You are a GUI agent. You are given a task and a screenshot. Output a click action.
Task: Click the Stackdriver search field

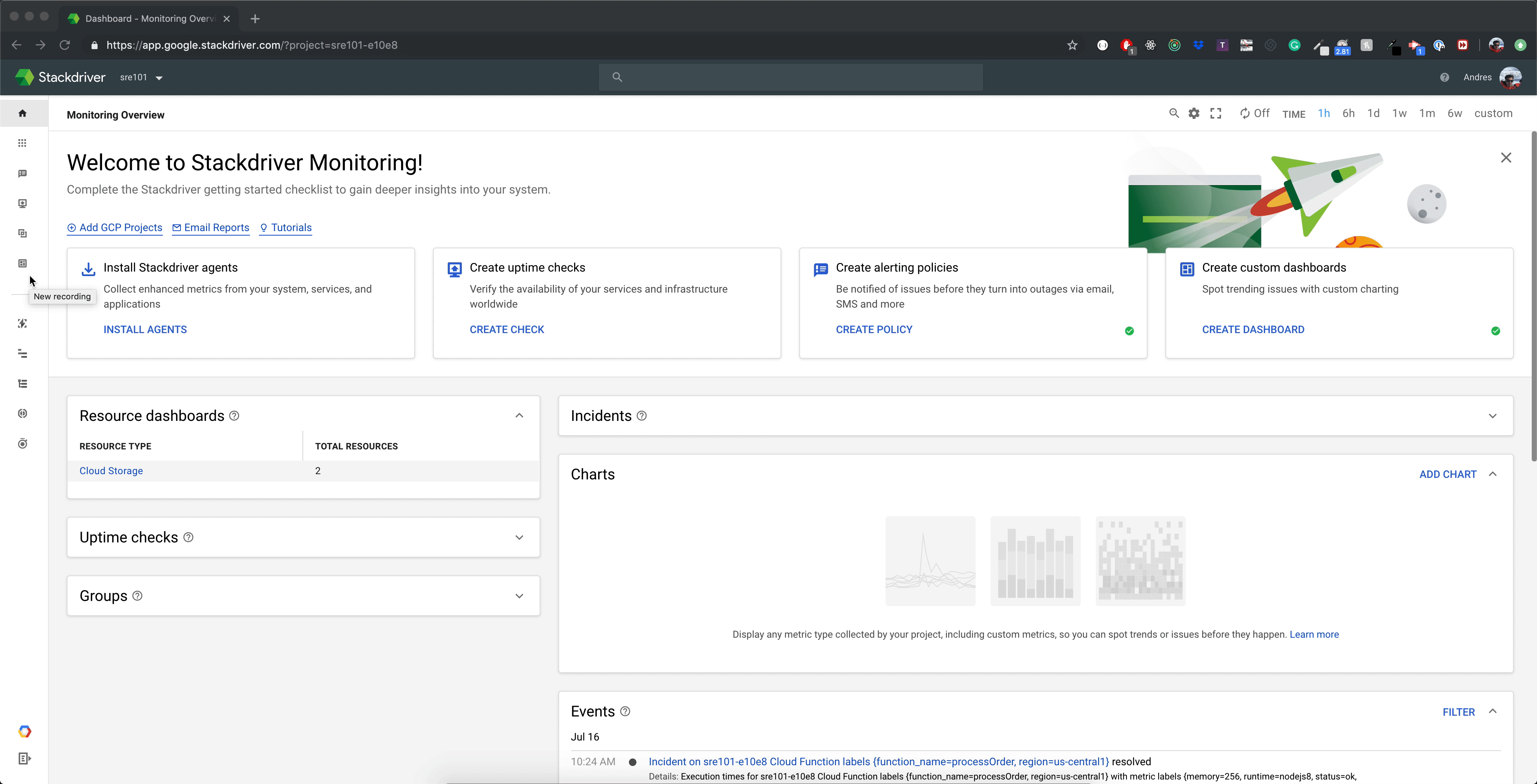coord(791,78)
